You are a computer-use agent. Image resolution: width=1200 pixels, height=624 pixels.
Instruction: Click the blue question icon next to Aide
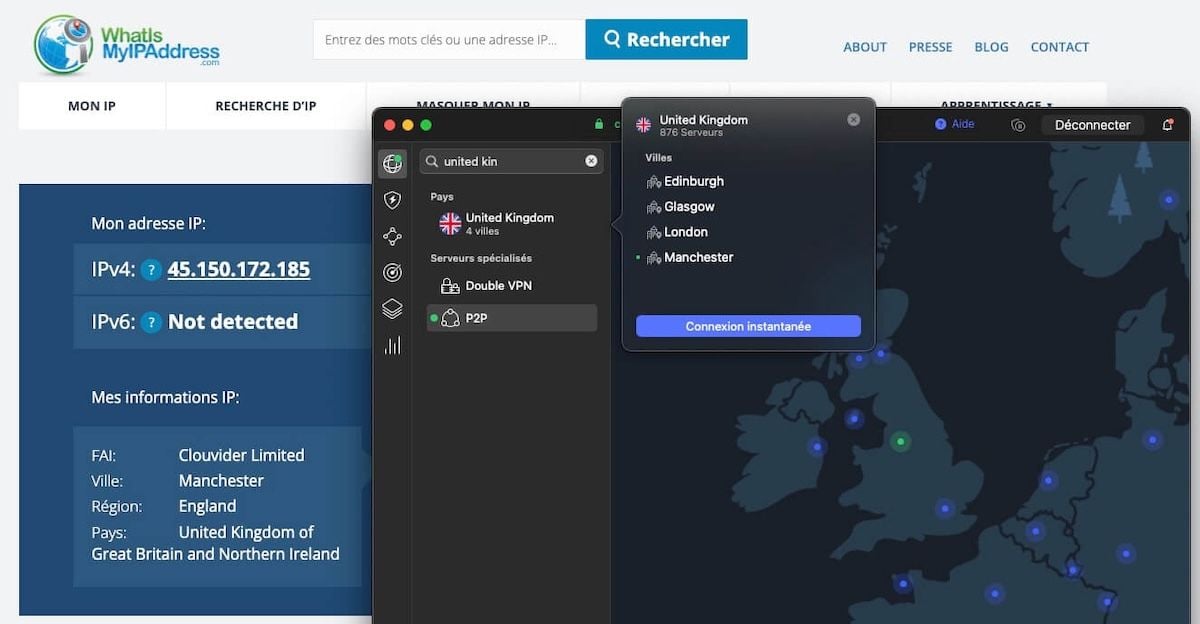[x=940, y=124]
